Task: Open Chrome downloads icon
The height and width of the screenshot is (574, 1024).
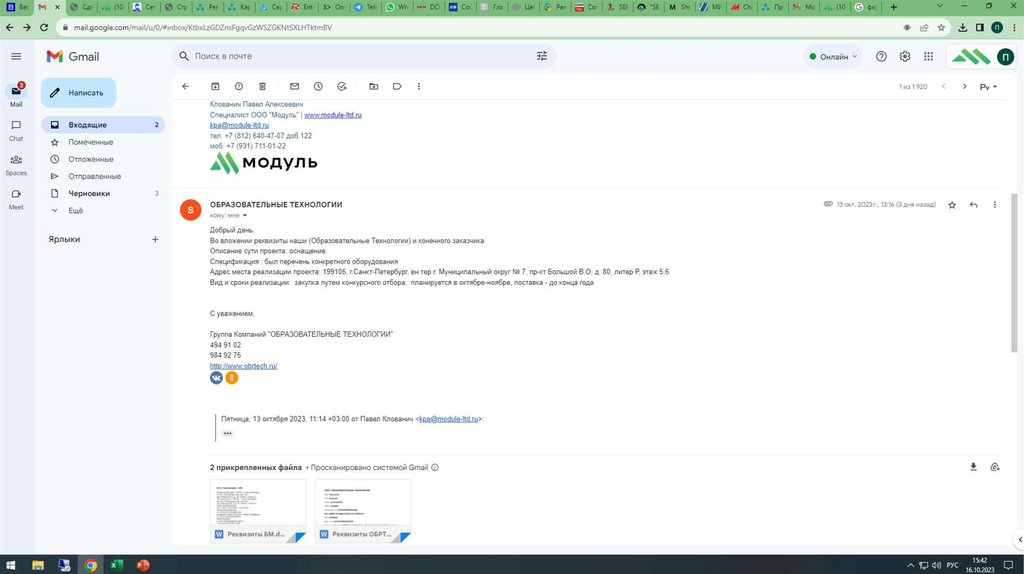Action: pyautogui.click(x=963, y=27)
